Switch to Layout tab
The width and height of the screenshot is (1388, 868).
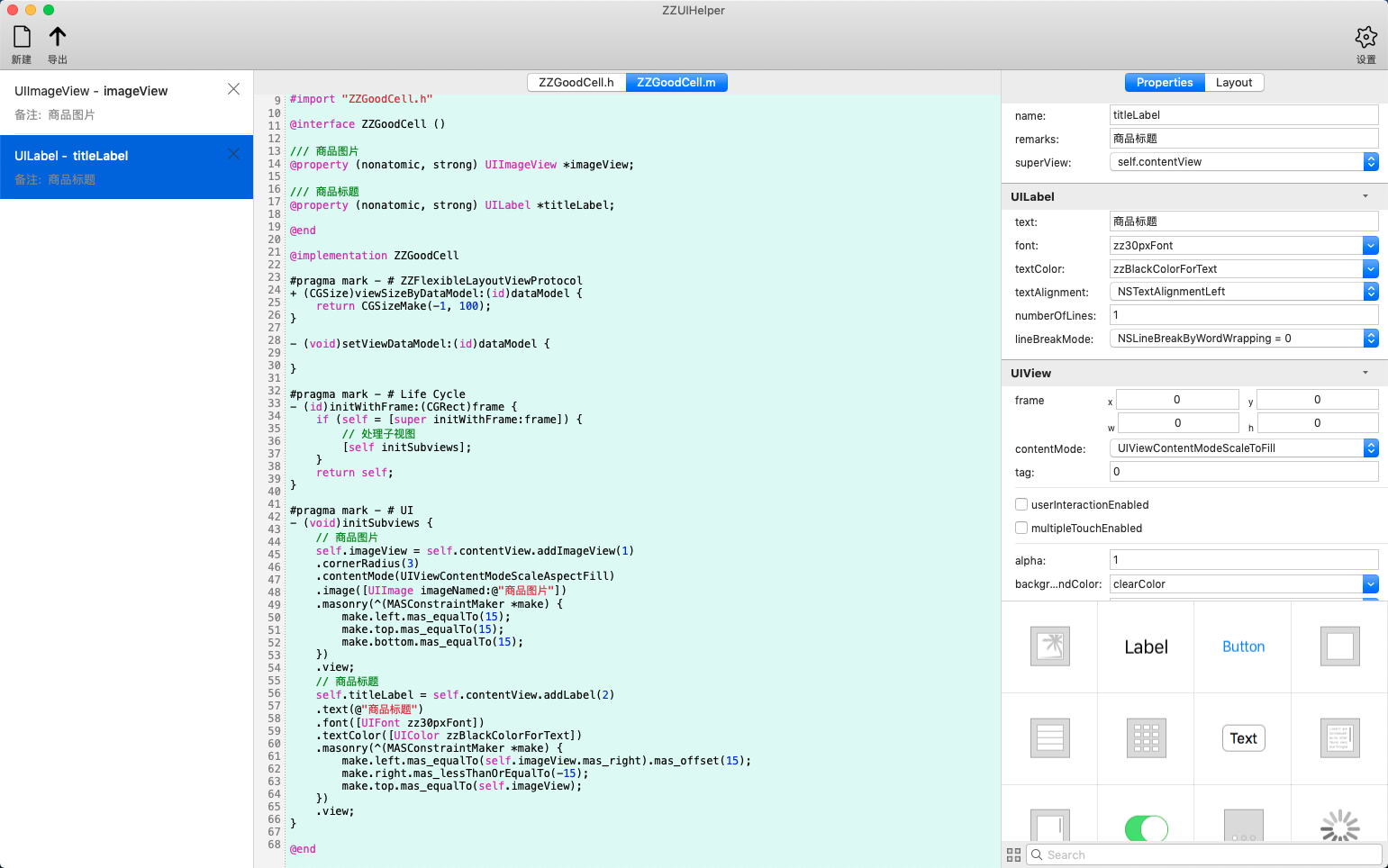1234,82
